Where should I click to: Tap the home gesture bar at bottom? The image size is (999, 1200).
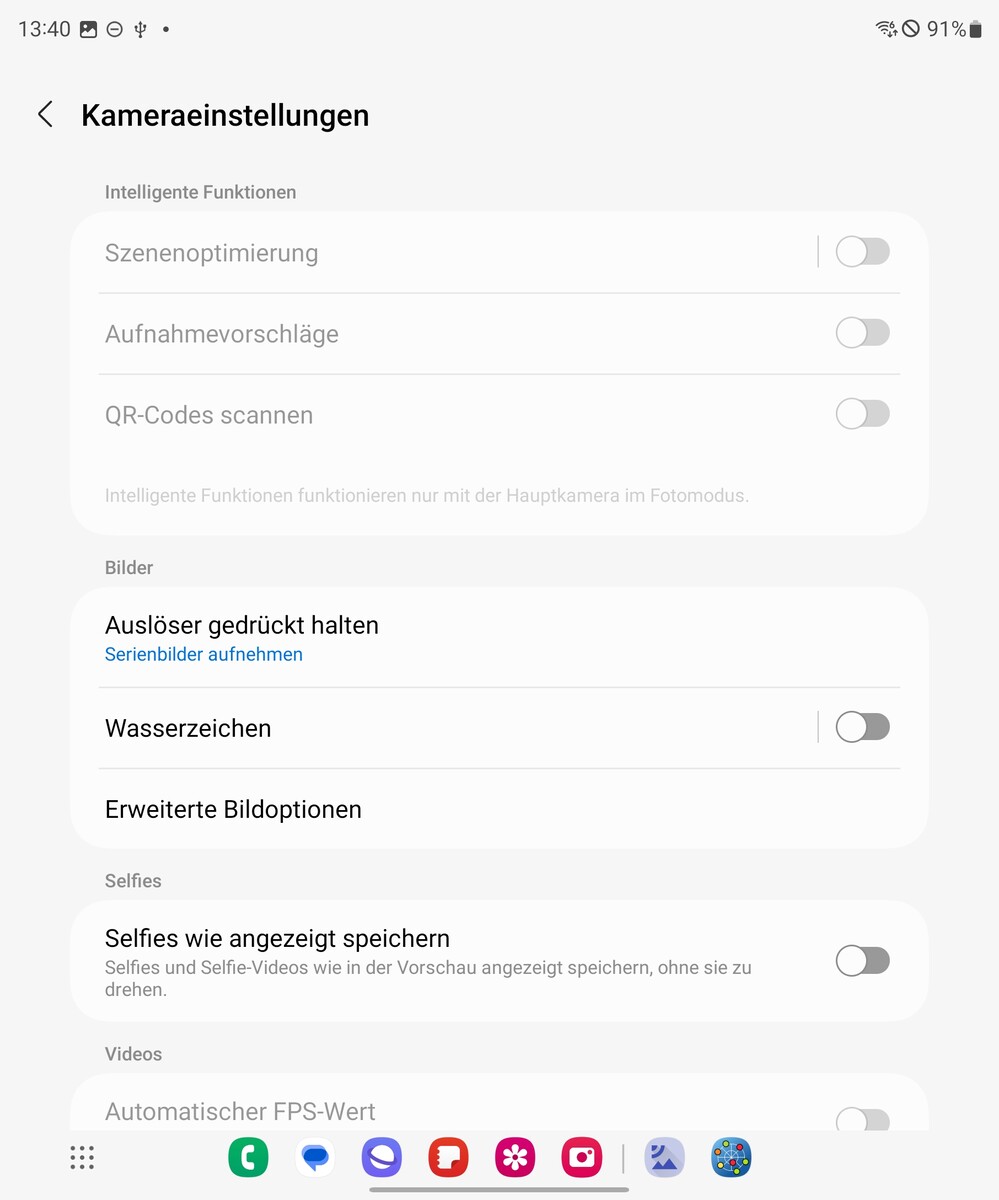pyautogui.click(x=499, y=1190)
